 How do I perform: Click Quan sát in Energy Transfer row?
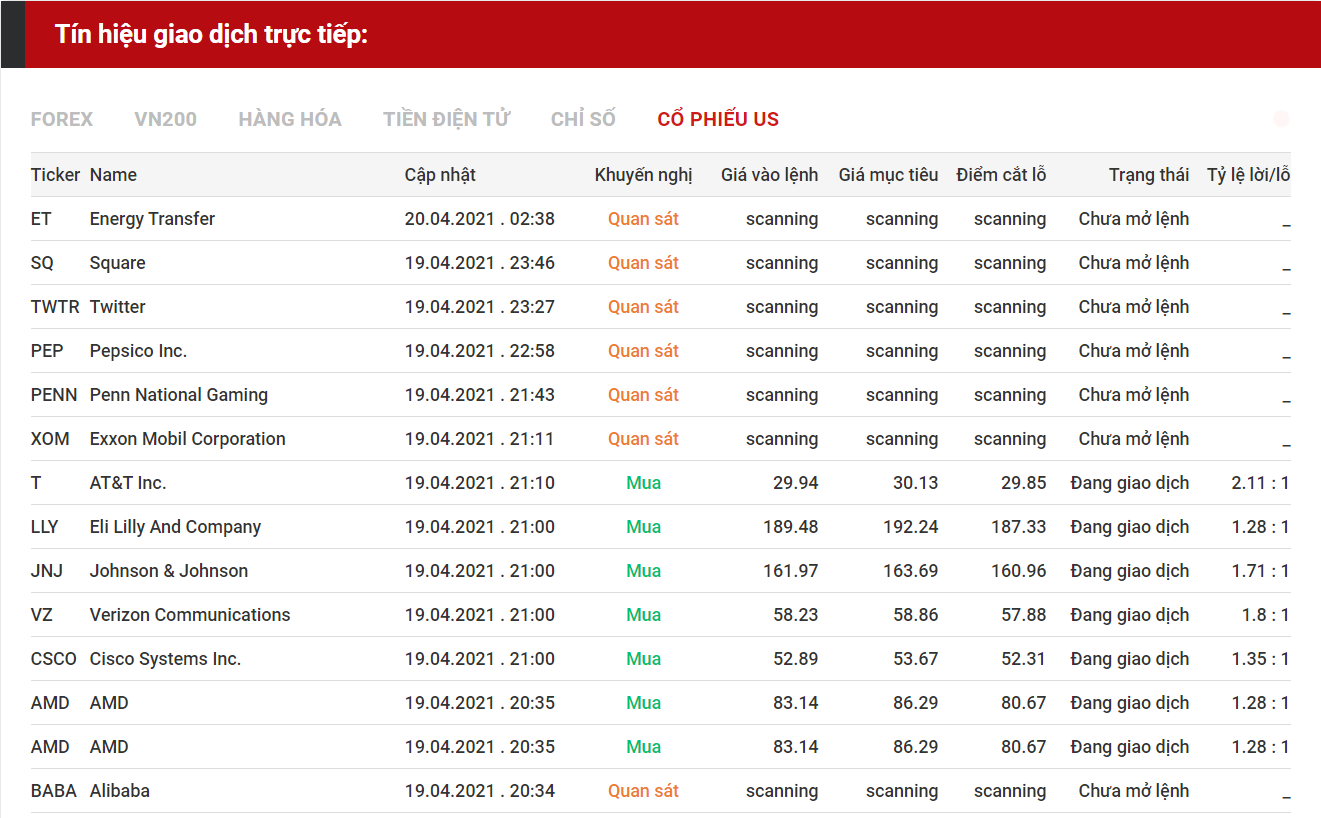[643, 219]
